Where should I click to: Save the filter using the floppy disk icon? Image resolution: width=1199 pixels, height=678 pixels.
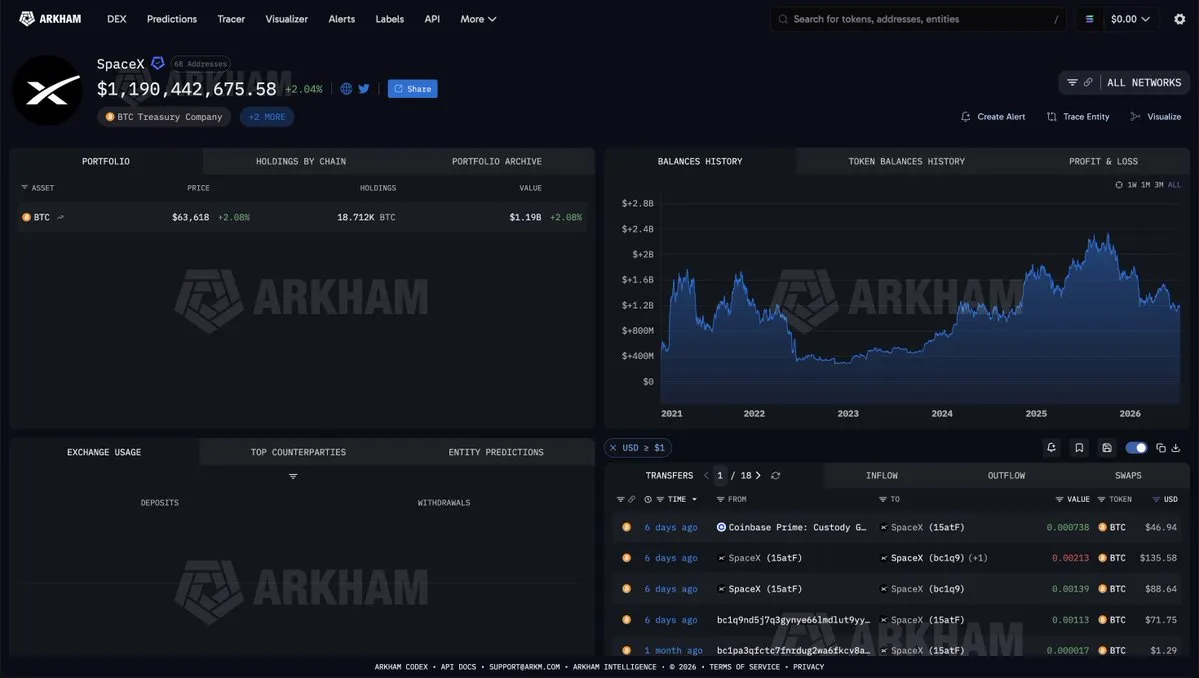click(x=1106, y=448)
